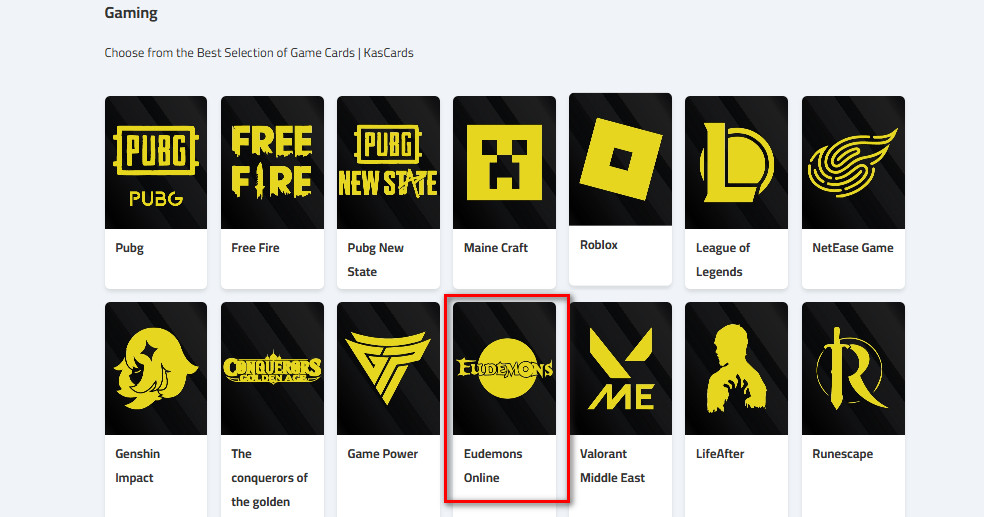Click the Gaming section heading
Image resolution: width=984 pixels, height=517 pixels.
click(131, 13)
